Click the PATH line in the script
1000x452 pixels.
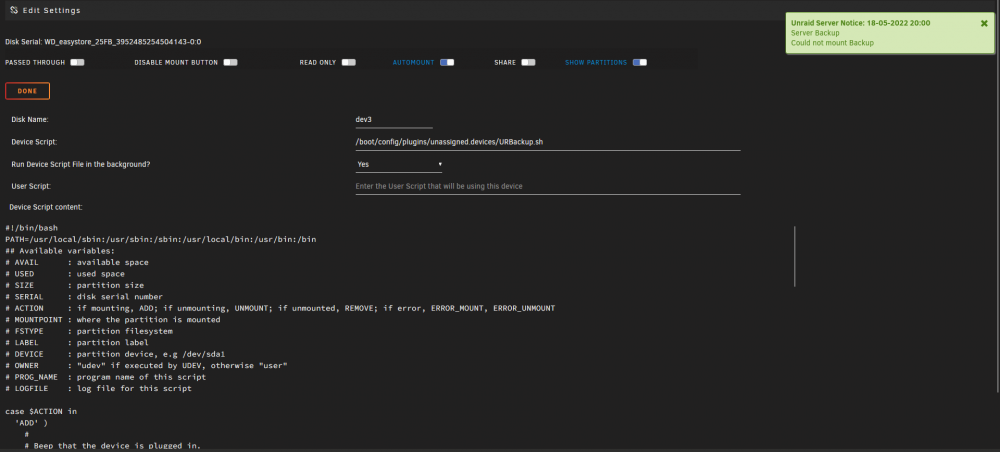point(161,239)
